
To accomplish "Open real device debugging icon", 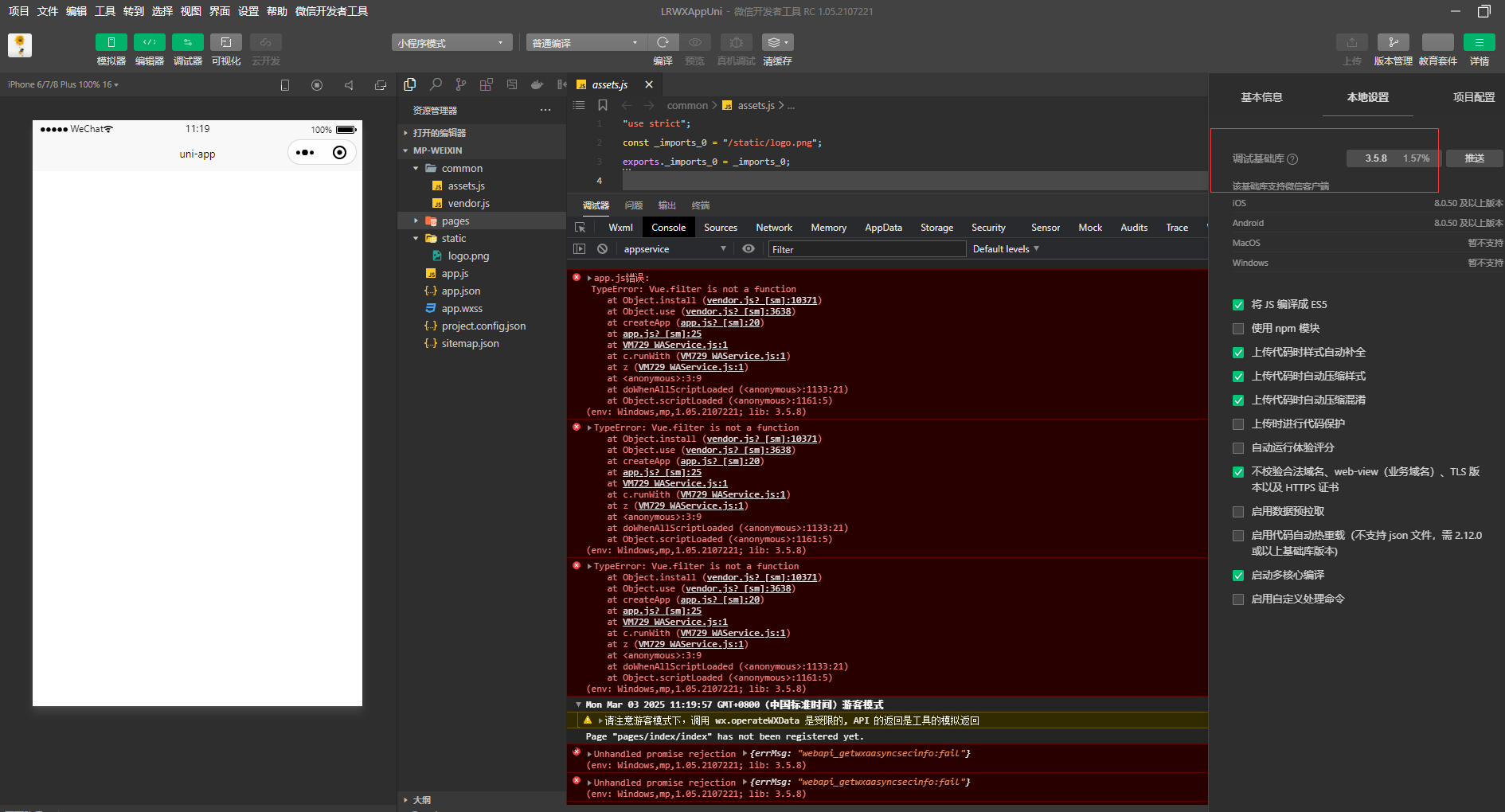I will (x=736, y=42).
